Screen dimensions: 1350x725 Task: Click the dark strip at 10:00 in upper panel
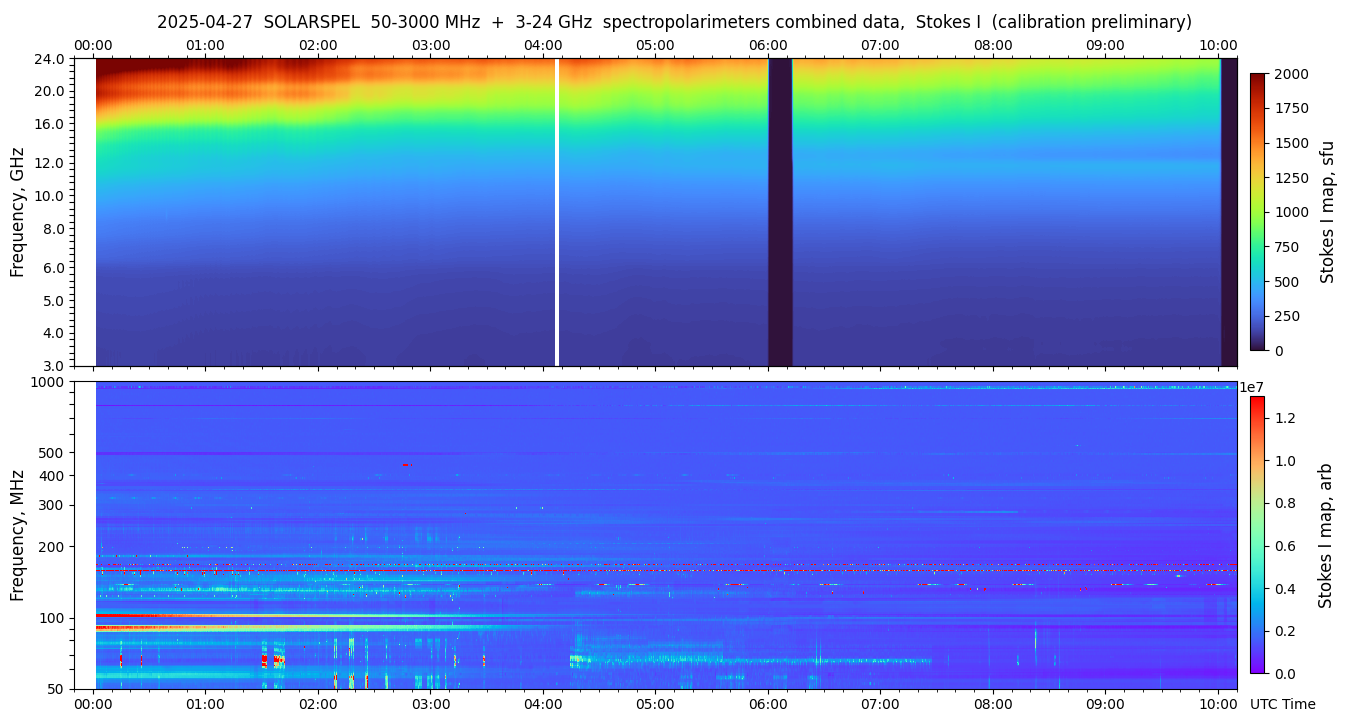[x=1228, y=212]
